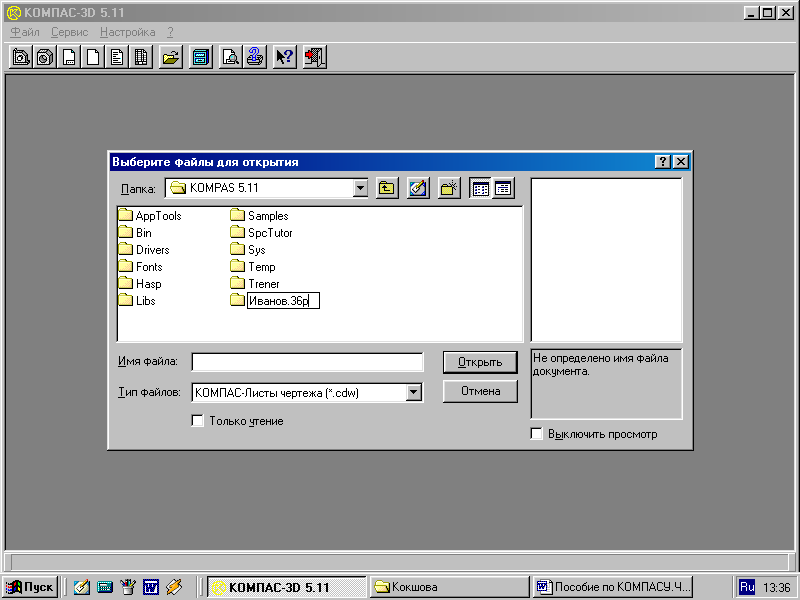
Task: Expand the 'Тип файлов' dropdown
Action: 414,392
